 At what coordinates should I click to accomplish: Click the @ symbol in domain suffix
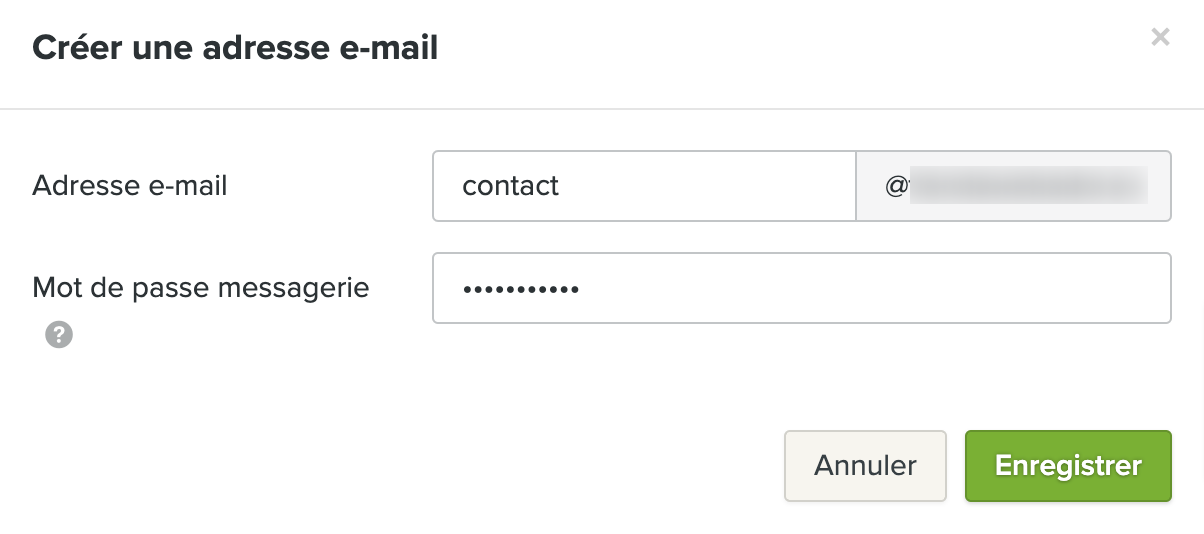(894, 186)
